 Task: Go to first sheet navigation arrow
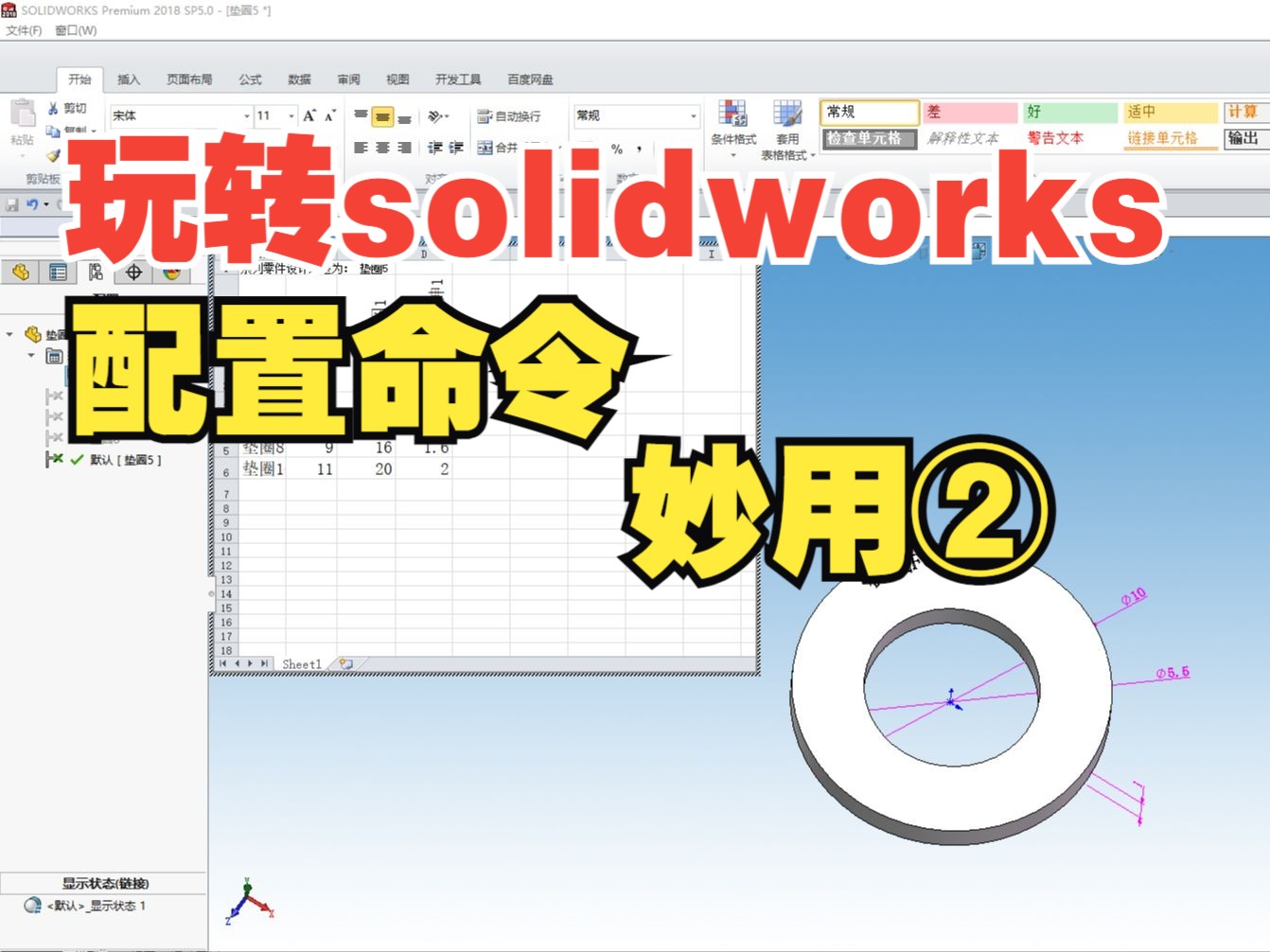[x=222, y=664]
